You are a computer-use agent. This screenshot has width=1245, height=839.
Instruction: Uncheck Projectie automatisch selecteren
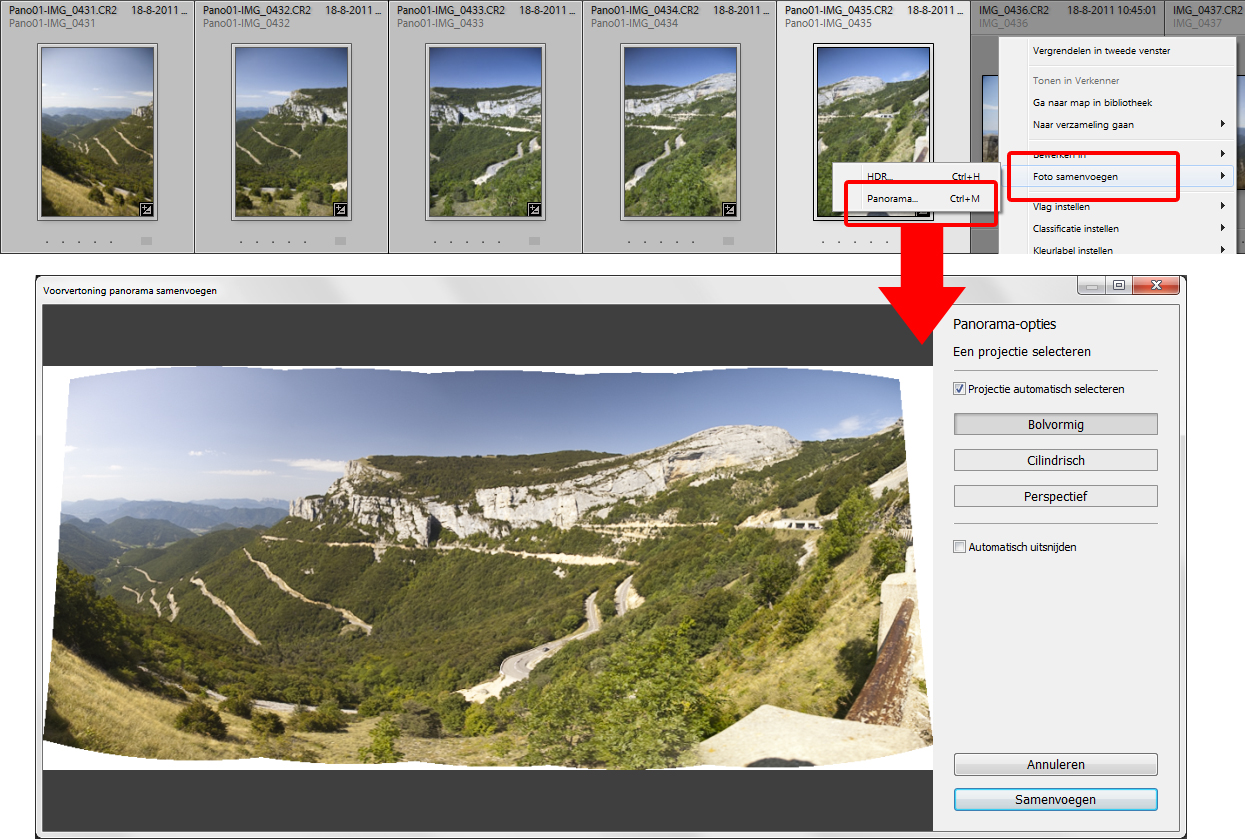pyautogui.click(x=960, y=389)
